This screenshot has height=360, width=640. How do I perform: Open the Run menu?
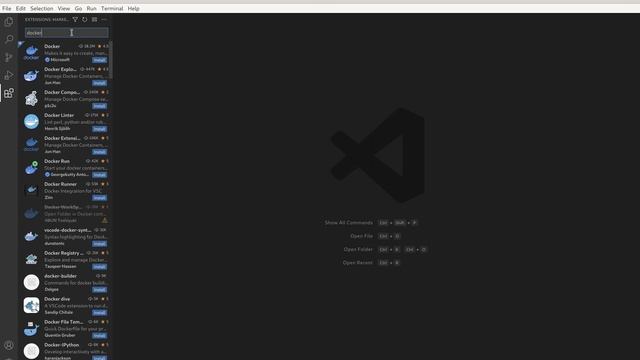pyautogui.click(x=91, y=8)
